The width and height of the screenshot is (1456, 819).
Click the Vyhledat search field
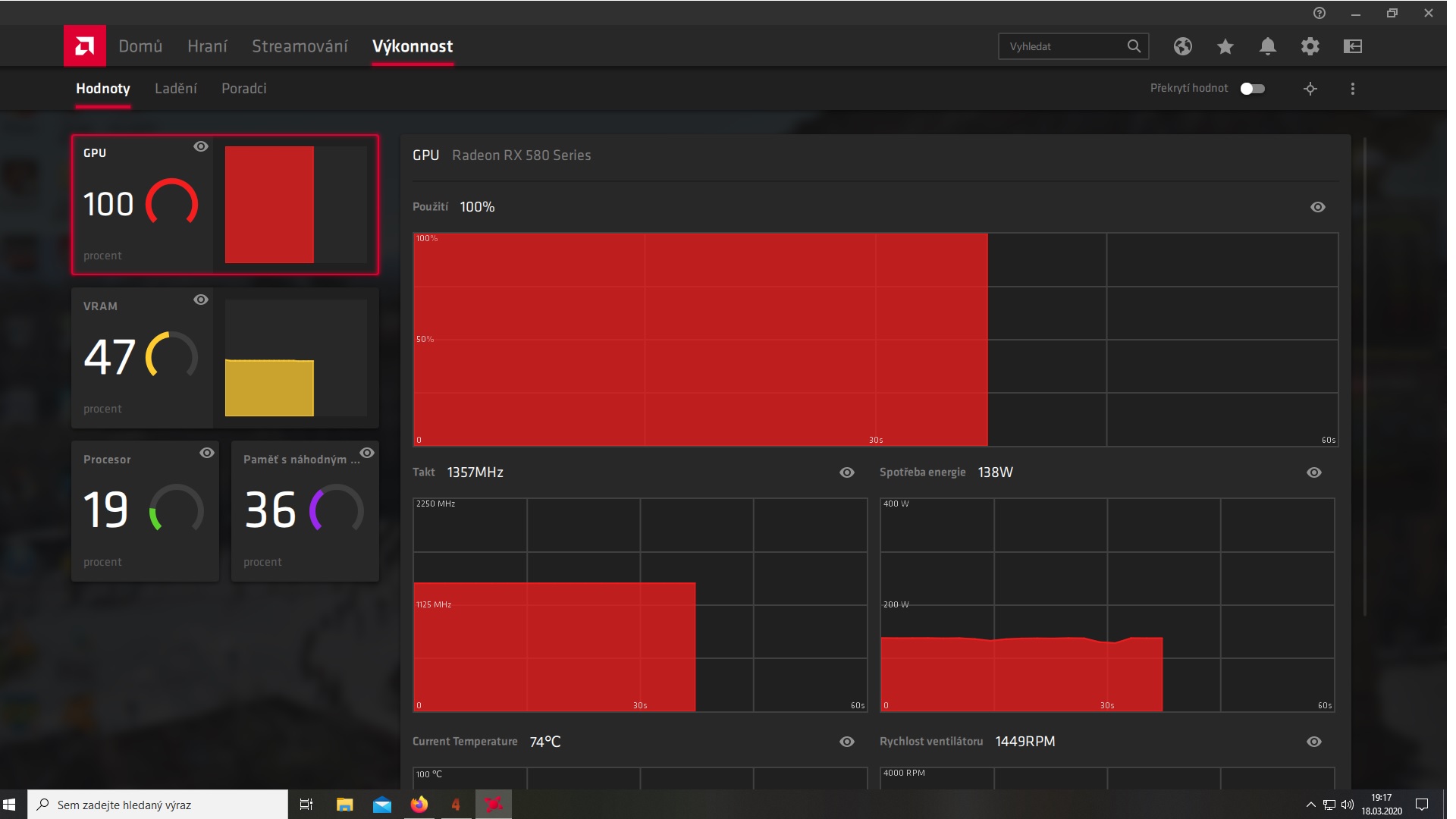[x=1062, y=46]
